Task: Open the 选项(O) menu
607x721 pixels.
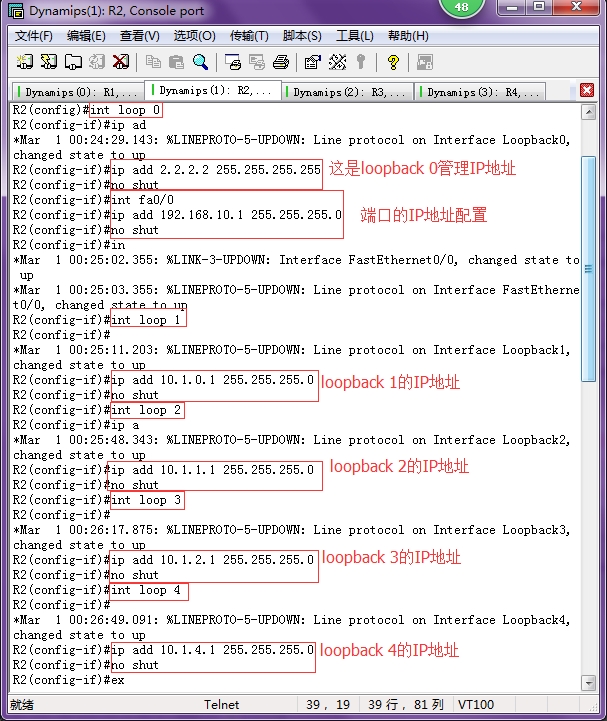Action: [195, 36]
